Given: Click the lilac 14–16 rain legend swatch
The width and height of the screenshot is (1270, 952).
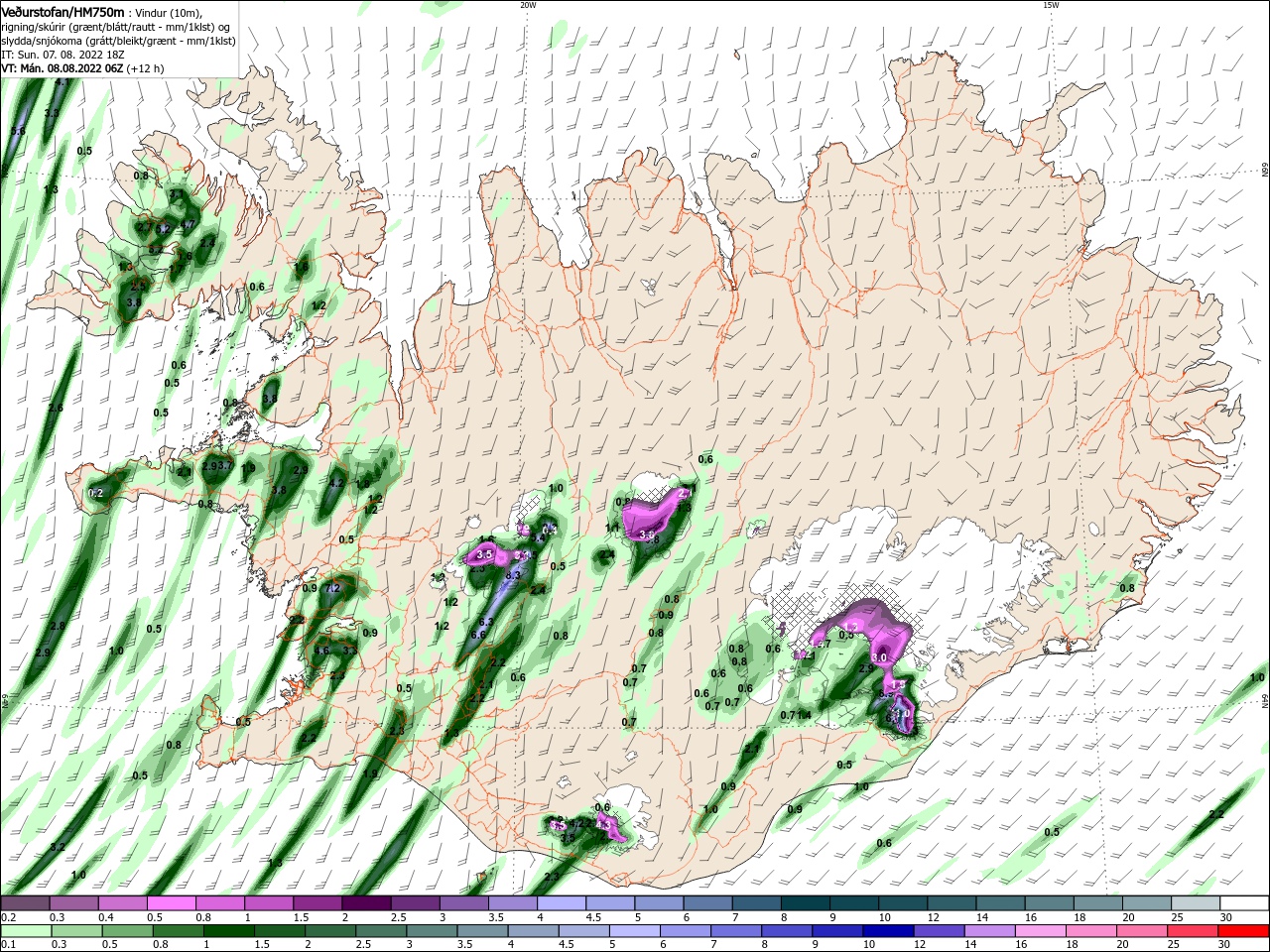Looking at the screenshot, I should tap(989, 931).
